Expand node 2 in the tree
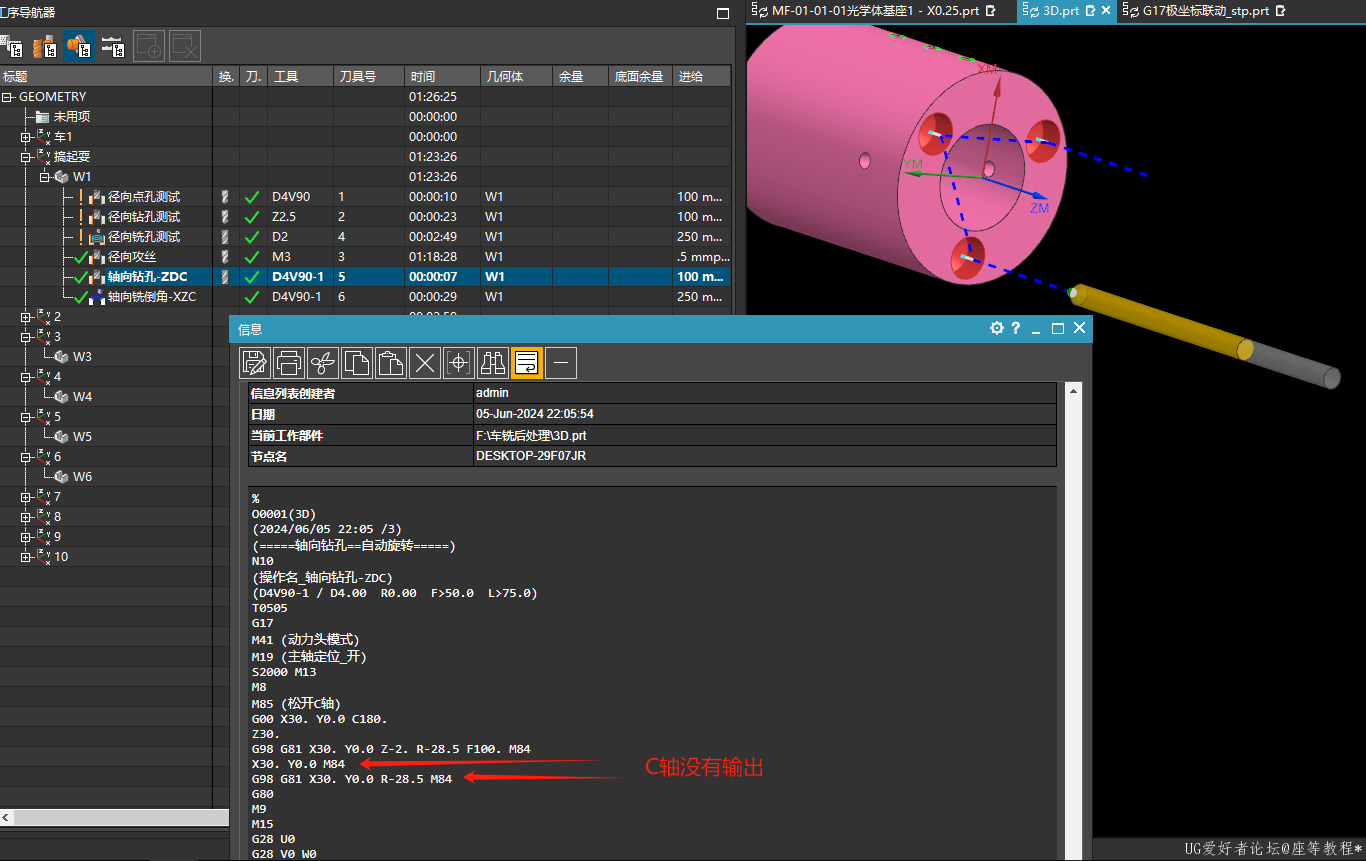 tap(26, 317)
